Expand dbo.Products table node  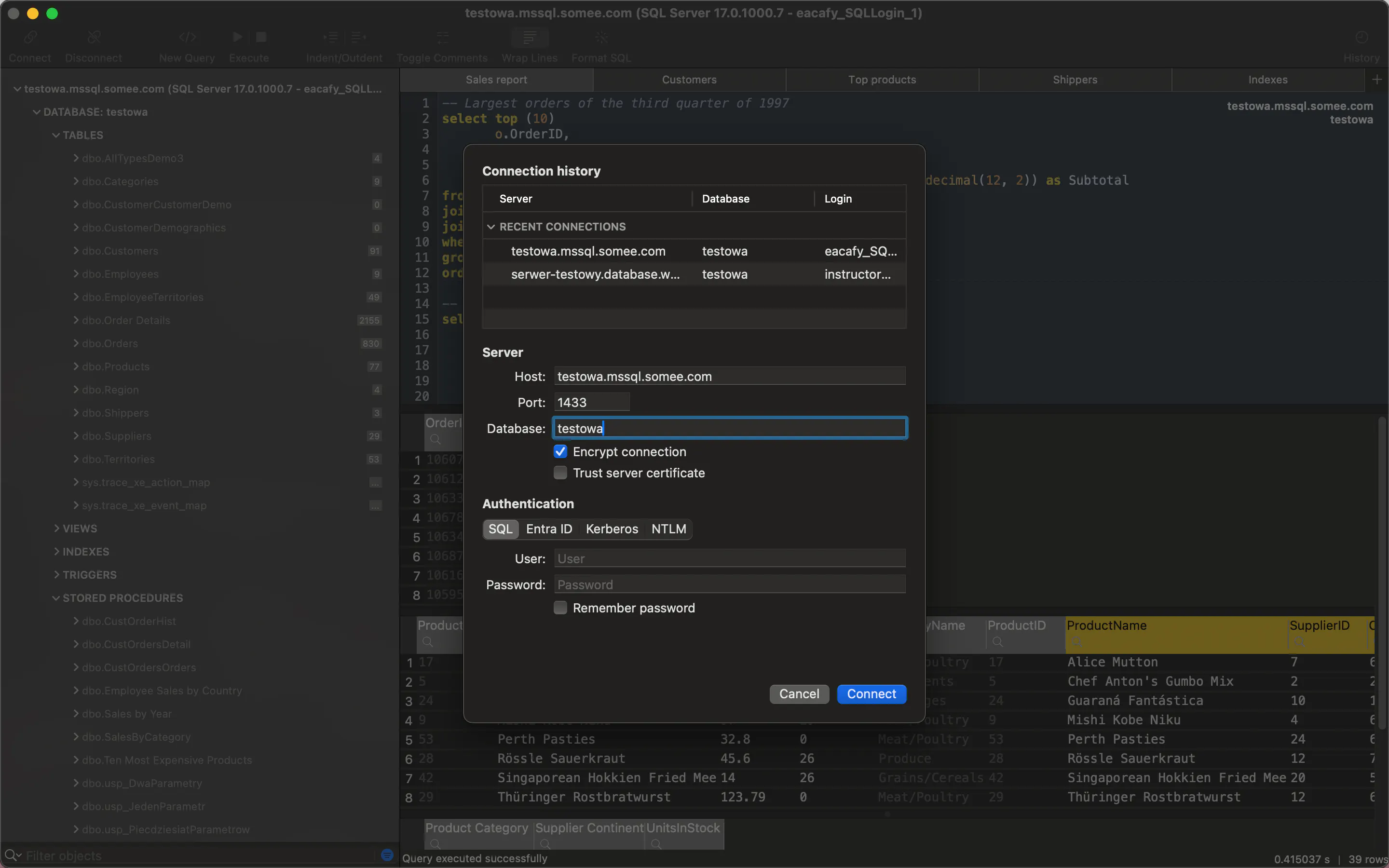(76, 366)
